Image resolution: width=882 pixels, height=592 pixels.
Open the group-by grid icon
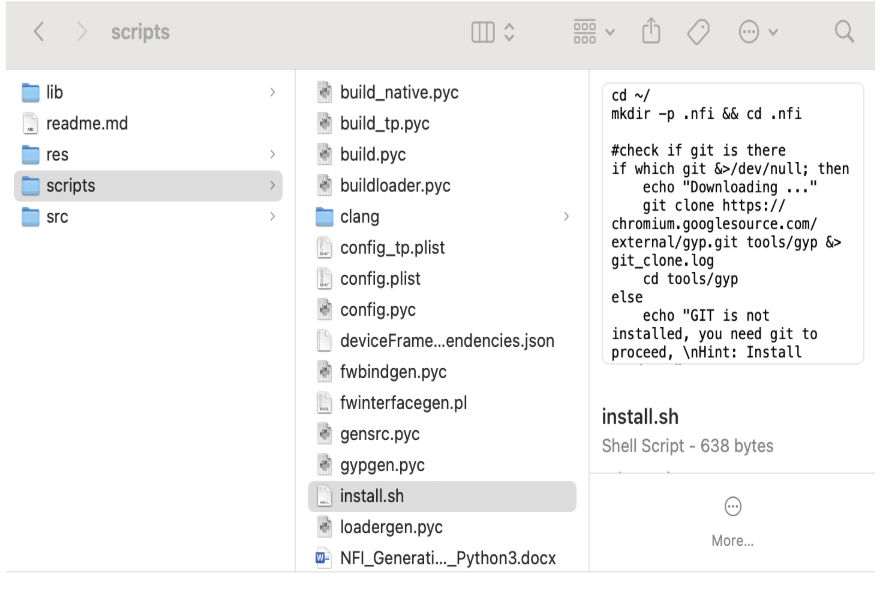point(584,32)
